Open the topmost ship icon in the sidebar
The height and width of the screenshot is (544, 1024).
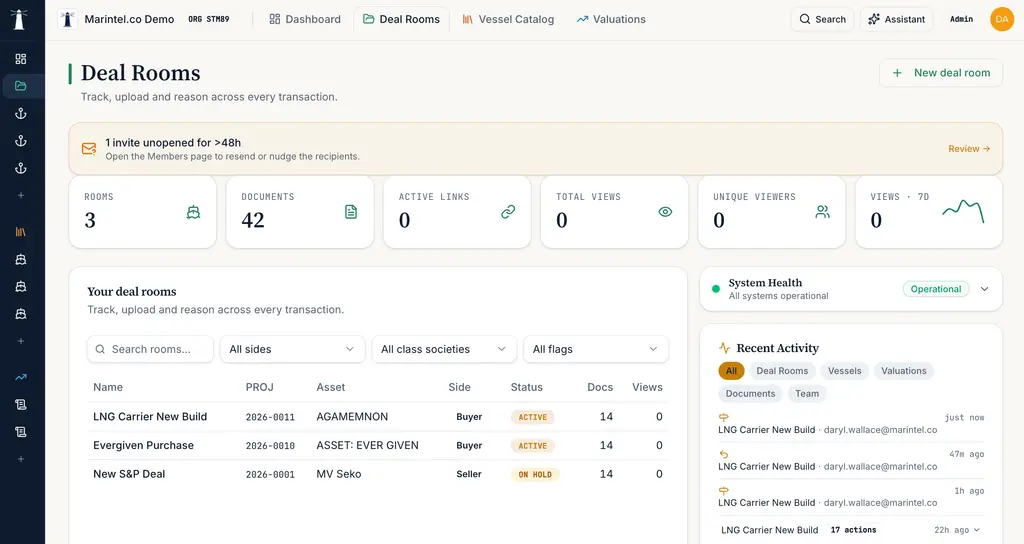tap(21, 259)
